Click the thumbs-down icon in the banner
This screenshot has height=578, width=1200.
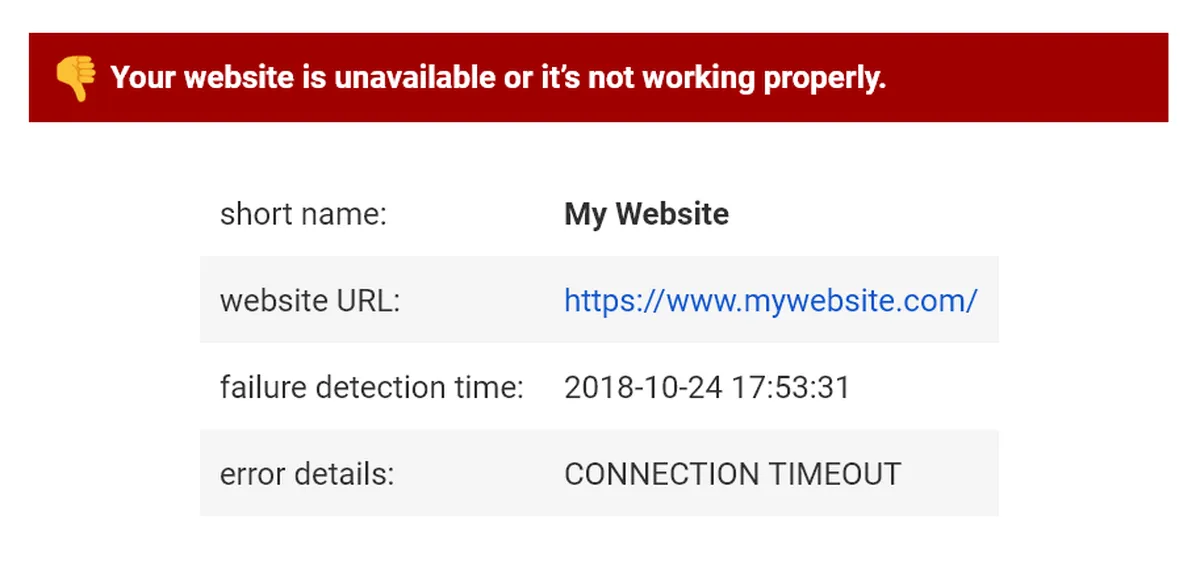coord(76,78)
